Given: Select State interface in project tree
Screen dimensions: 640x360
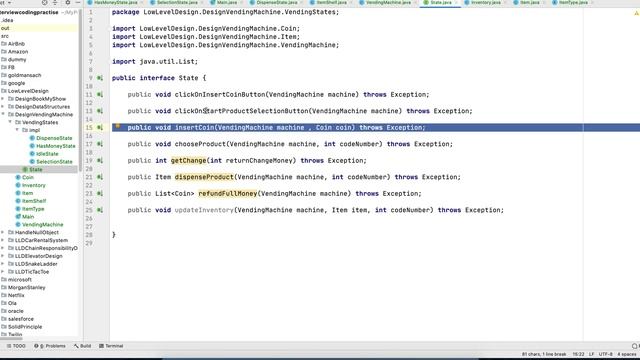Looking at the screenshot, I should tap(32, 169).
